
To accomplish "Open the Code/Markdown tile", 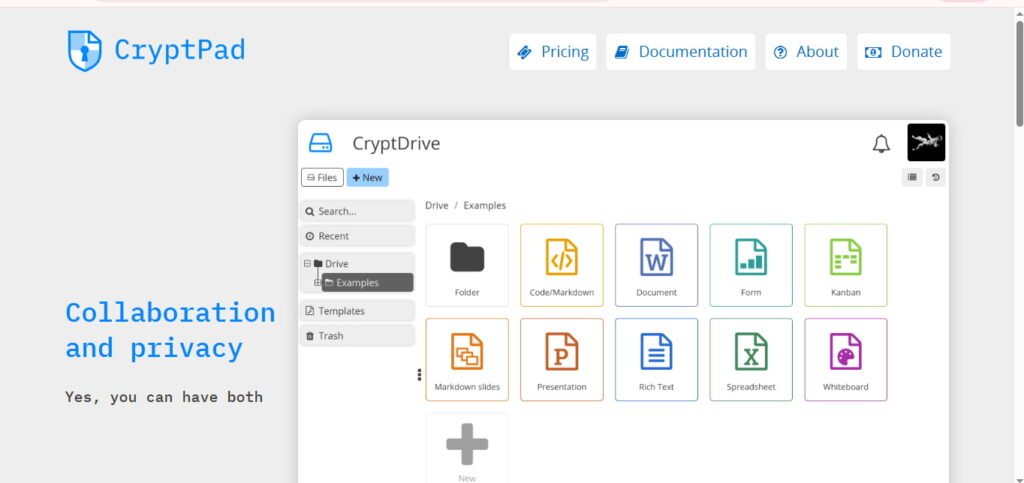I will pyautogui.click(x=562, y=265).
